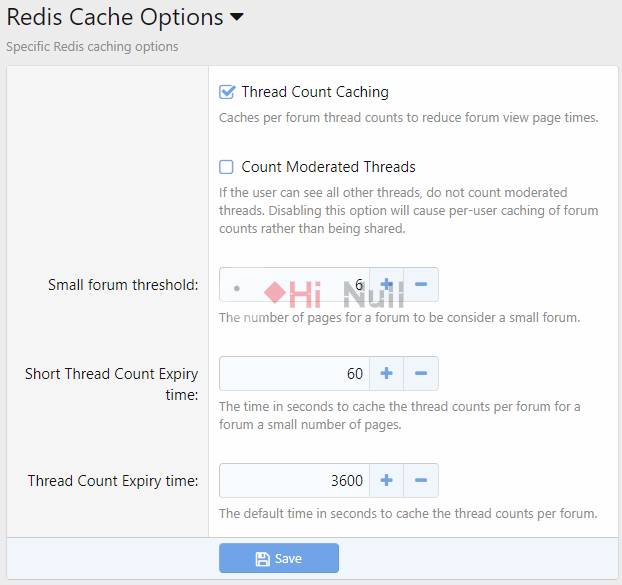Viewport: 622px width, 585px height.
Task: Click the Thread Count Expiry time label
Action: [x=113, y=481]
